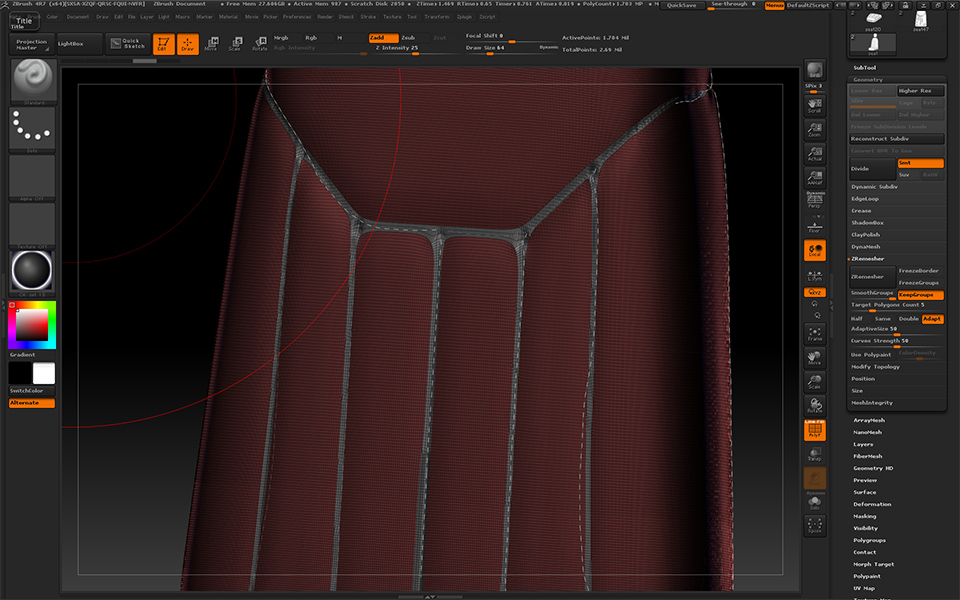
Task: Click the Frame mesh icon
Action: pyautogui.click(x=814, y=334)
